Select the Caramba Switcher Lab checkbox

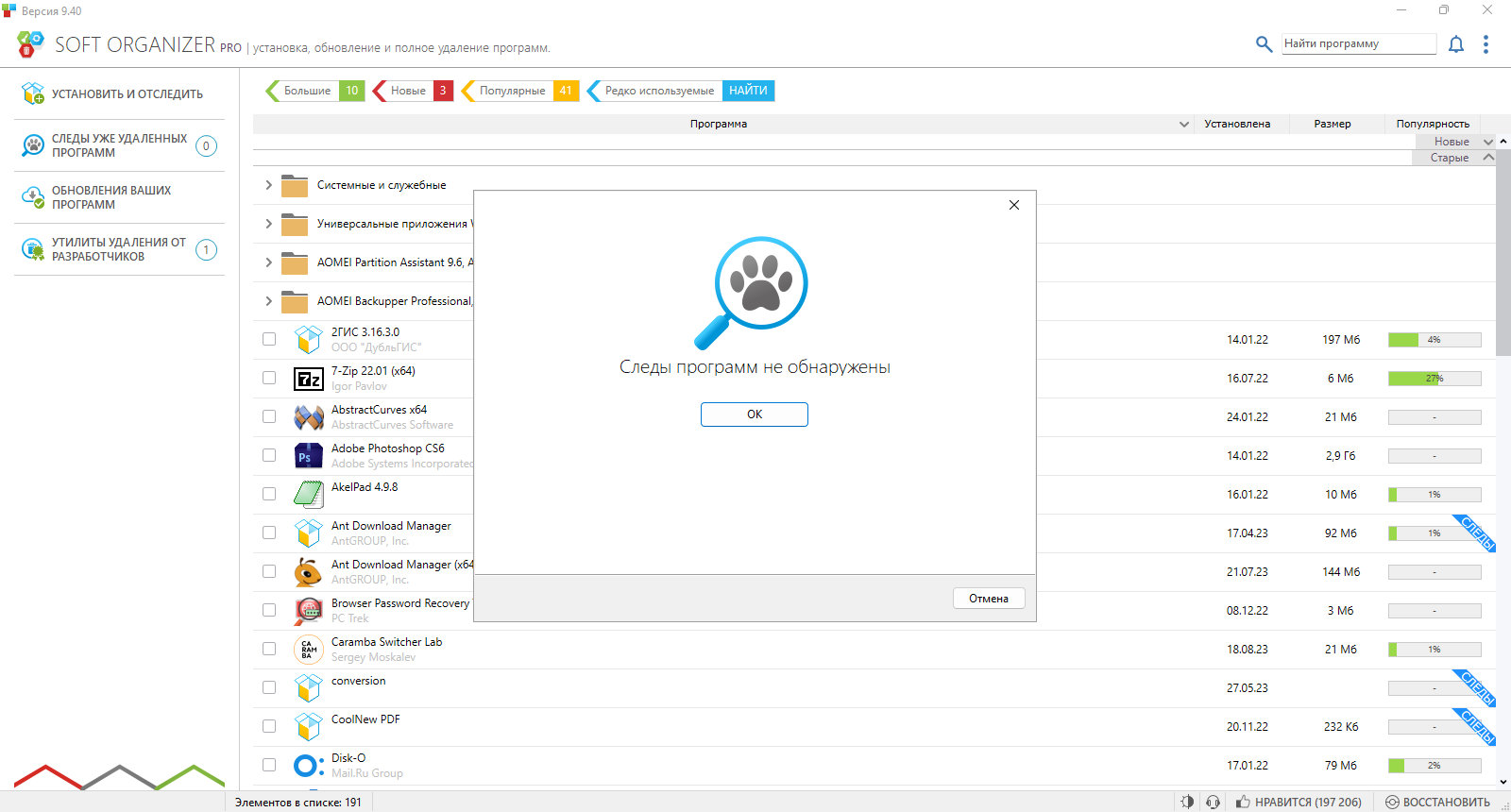269,649
